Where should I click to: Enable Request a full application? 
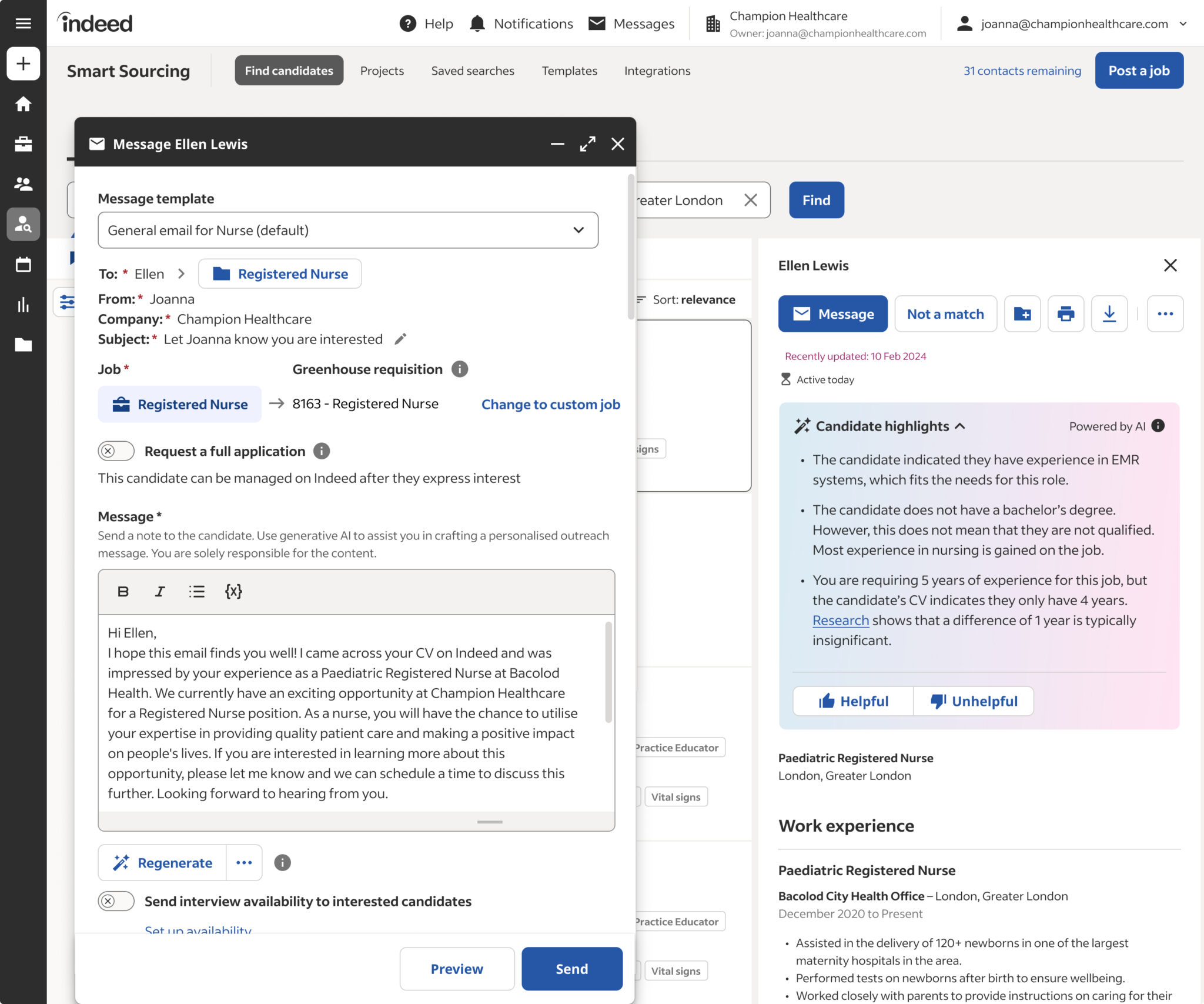(116, 451)
